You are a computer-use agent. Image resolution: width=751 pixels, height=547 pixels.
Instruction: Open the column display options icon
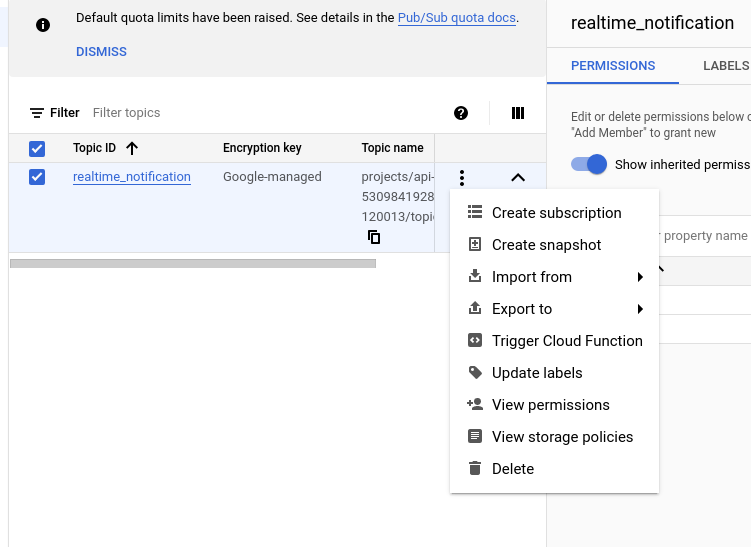[518, 113]
